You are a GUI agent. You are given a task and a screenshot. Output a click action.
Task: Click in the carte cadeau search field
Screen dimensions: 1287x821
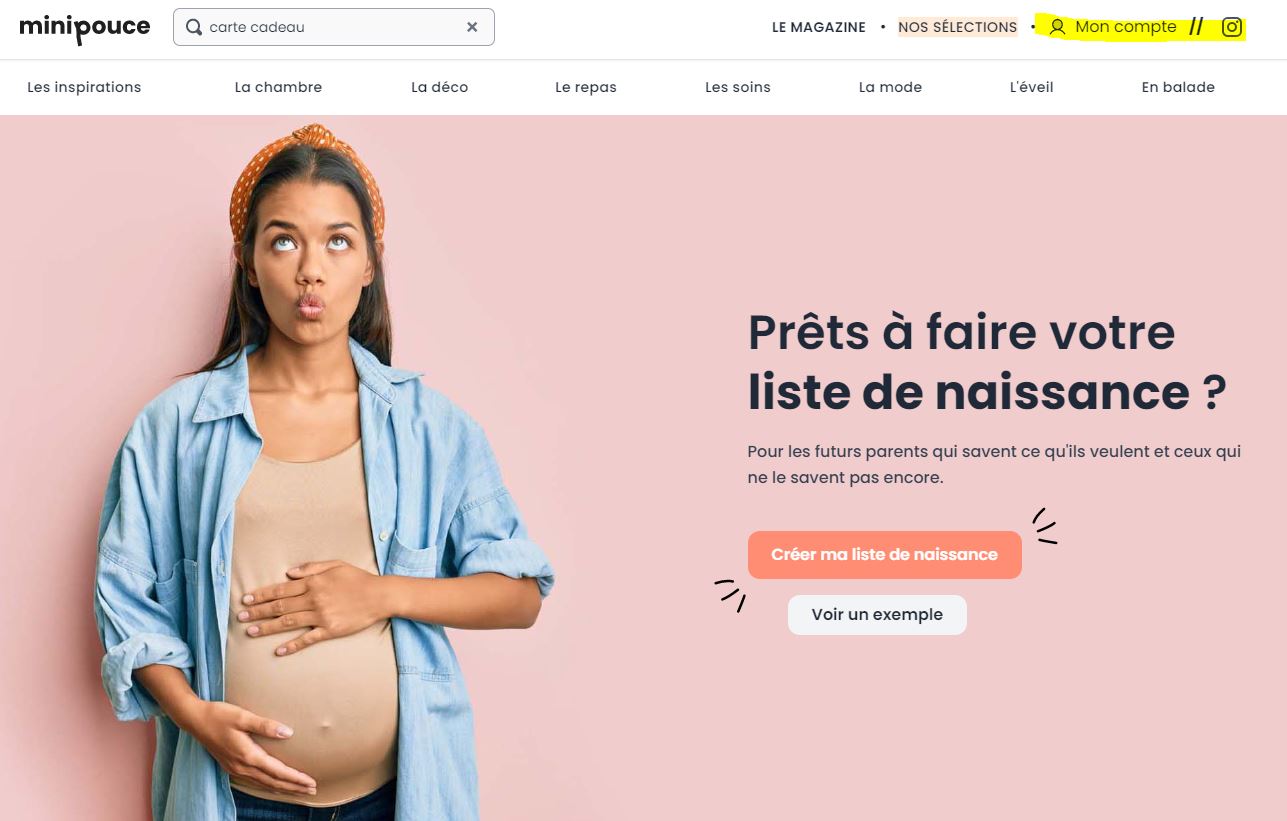[x=333, y=27]
